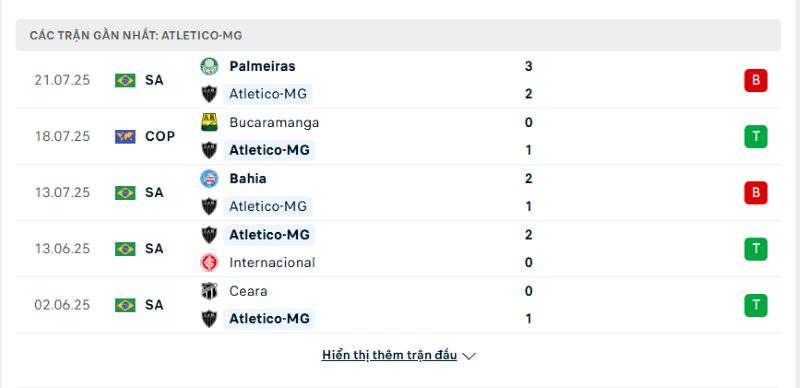Click the COP competition flag icon
This screenshot has width=800, height=388.
(125, 137)
